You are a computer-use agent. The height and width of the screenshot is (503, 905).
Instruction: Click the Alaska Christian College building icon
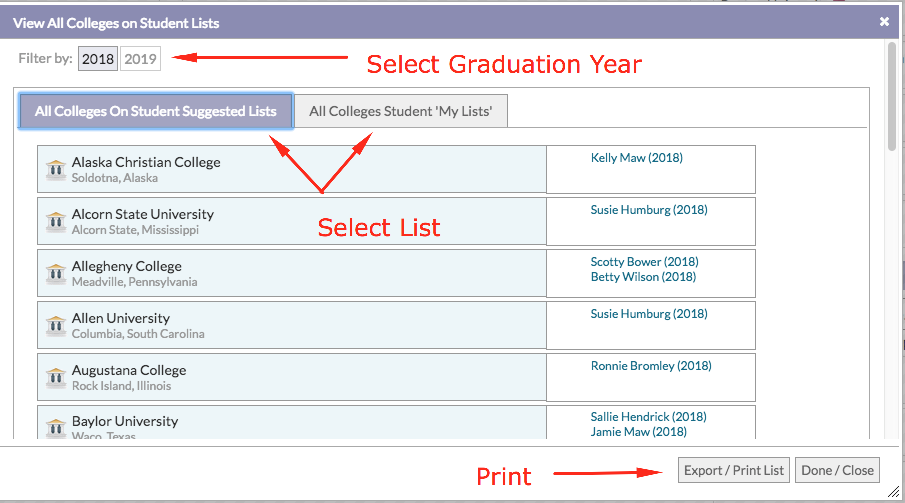(56, 170)
